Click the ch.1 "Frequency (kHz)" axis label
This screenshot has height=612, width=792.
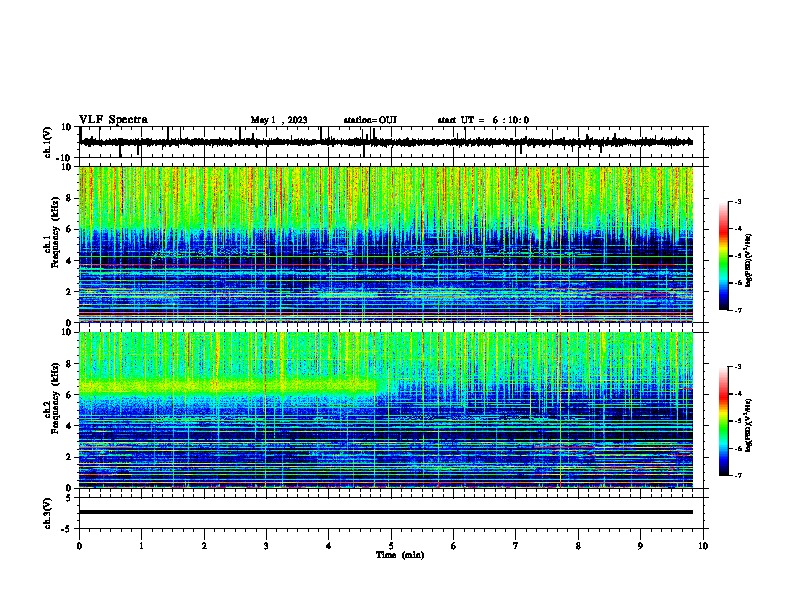pyautogui.click(x=55, y=233)
